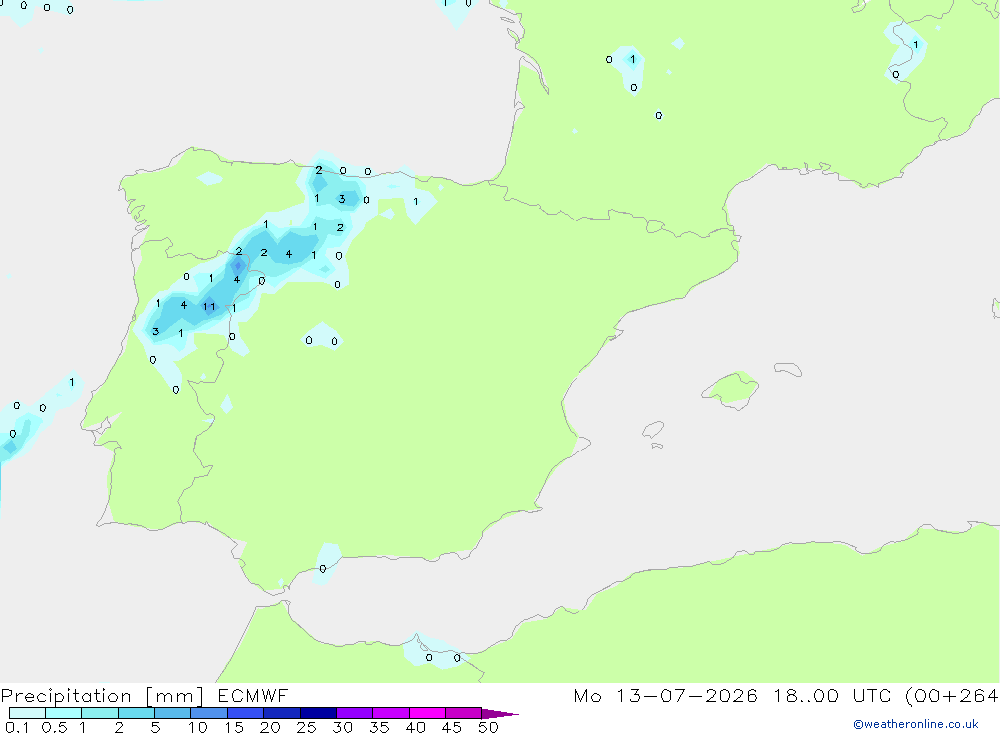Click the "45" legend scale label
The height and width of the screenshot is (733, 1000).
(452, 727)
